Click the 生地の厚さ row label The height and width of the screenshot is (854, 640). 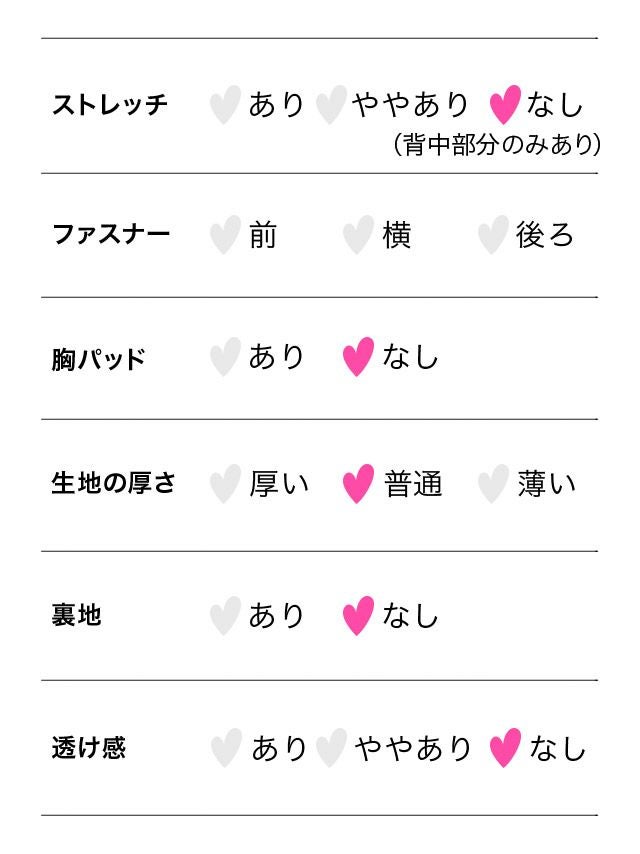[x=113, y=483]
